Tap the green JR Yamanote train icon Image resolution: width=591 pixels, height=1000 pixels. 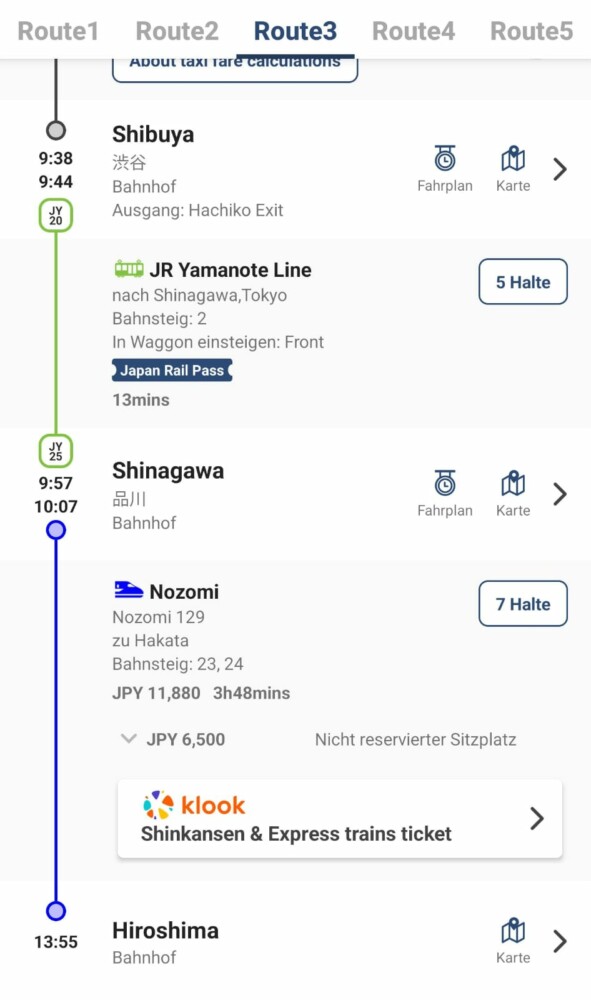(129, 269)
